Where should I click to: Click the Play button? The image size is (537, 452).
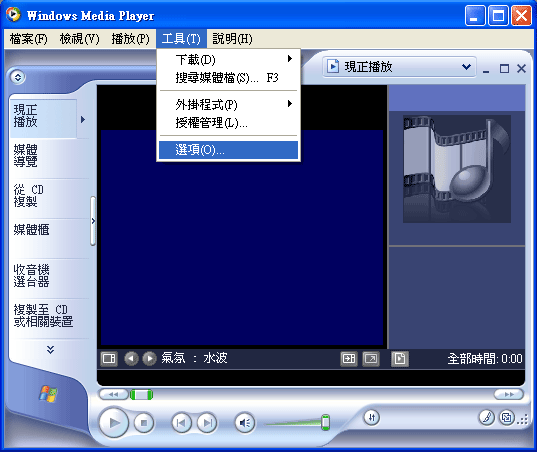point(114,423)
